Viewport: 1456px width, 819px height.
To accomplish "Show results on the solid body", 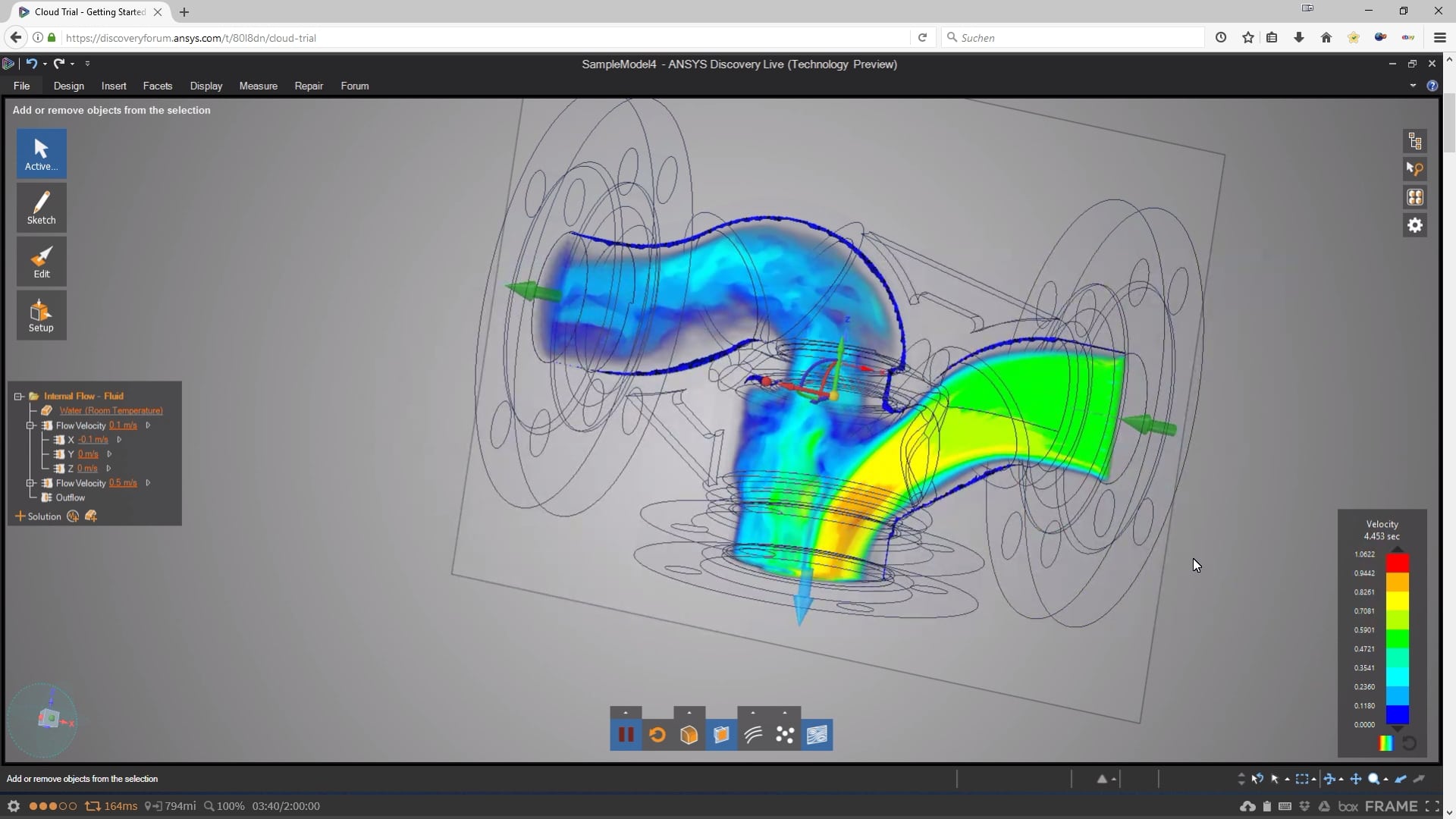I will tap(689, 735).
